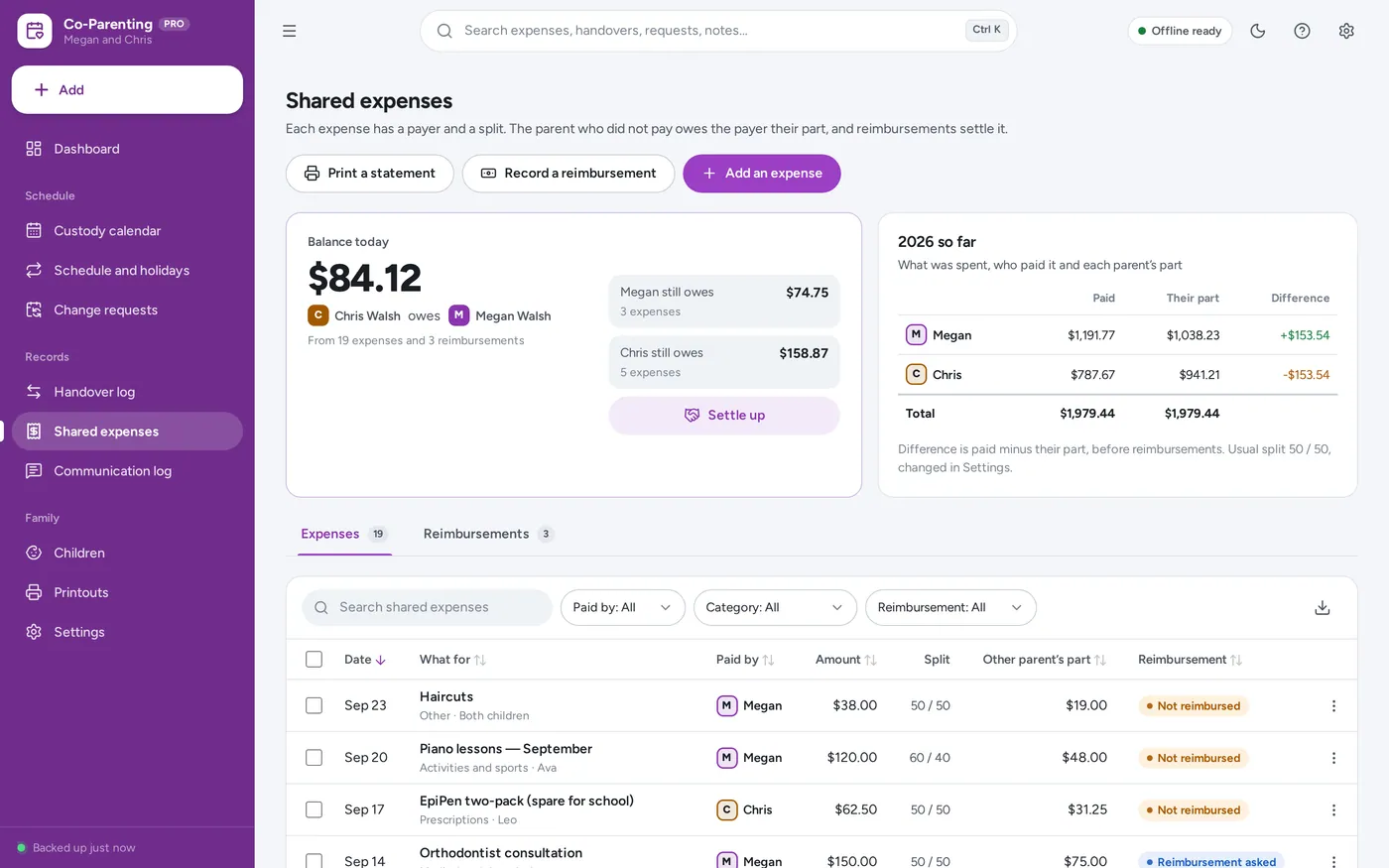
Task: Select the Expenses tab
Action: [343, 534]
